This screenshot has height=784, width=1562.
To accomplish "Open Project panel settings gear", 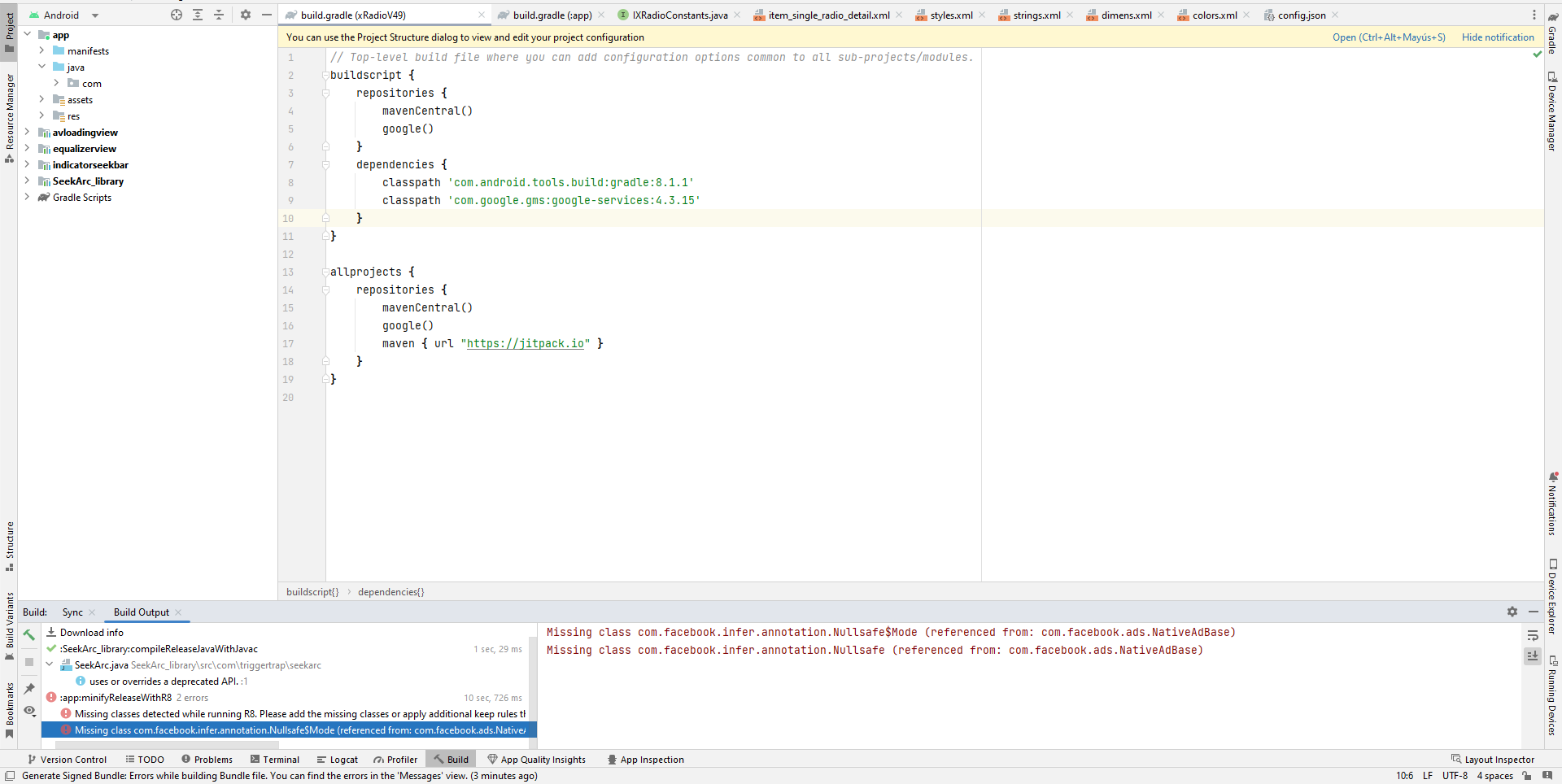I will [246, 15].
